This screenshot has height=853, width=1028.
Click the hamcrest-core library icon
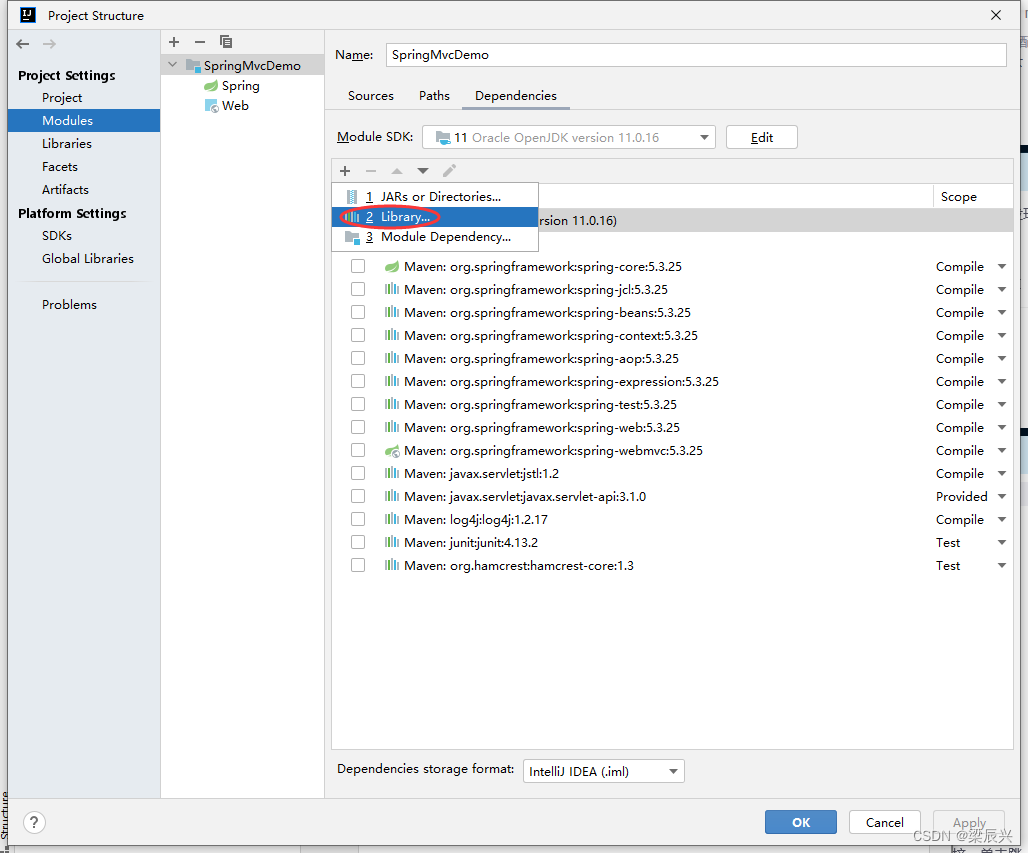point(392,566)
